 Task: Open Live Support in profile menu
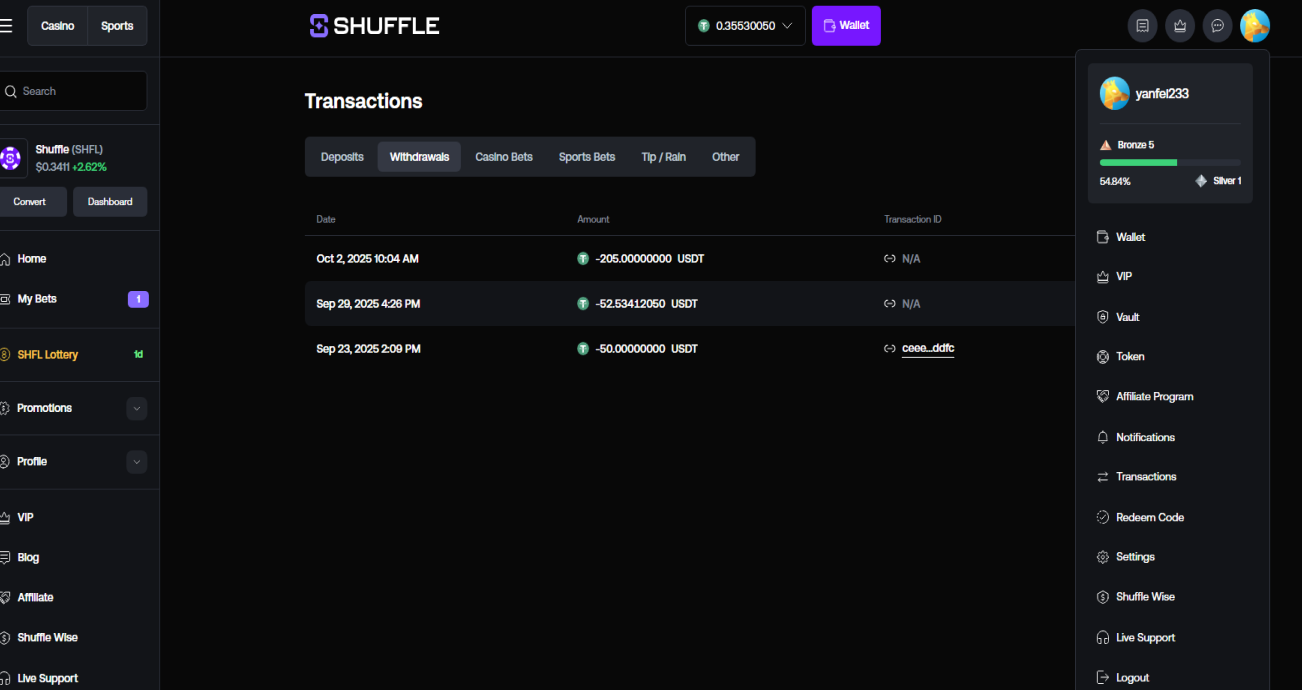pos(1146,638)
